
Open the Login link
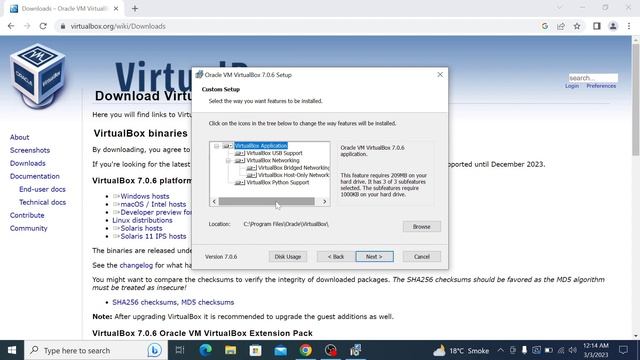coord(572,86)
